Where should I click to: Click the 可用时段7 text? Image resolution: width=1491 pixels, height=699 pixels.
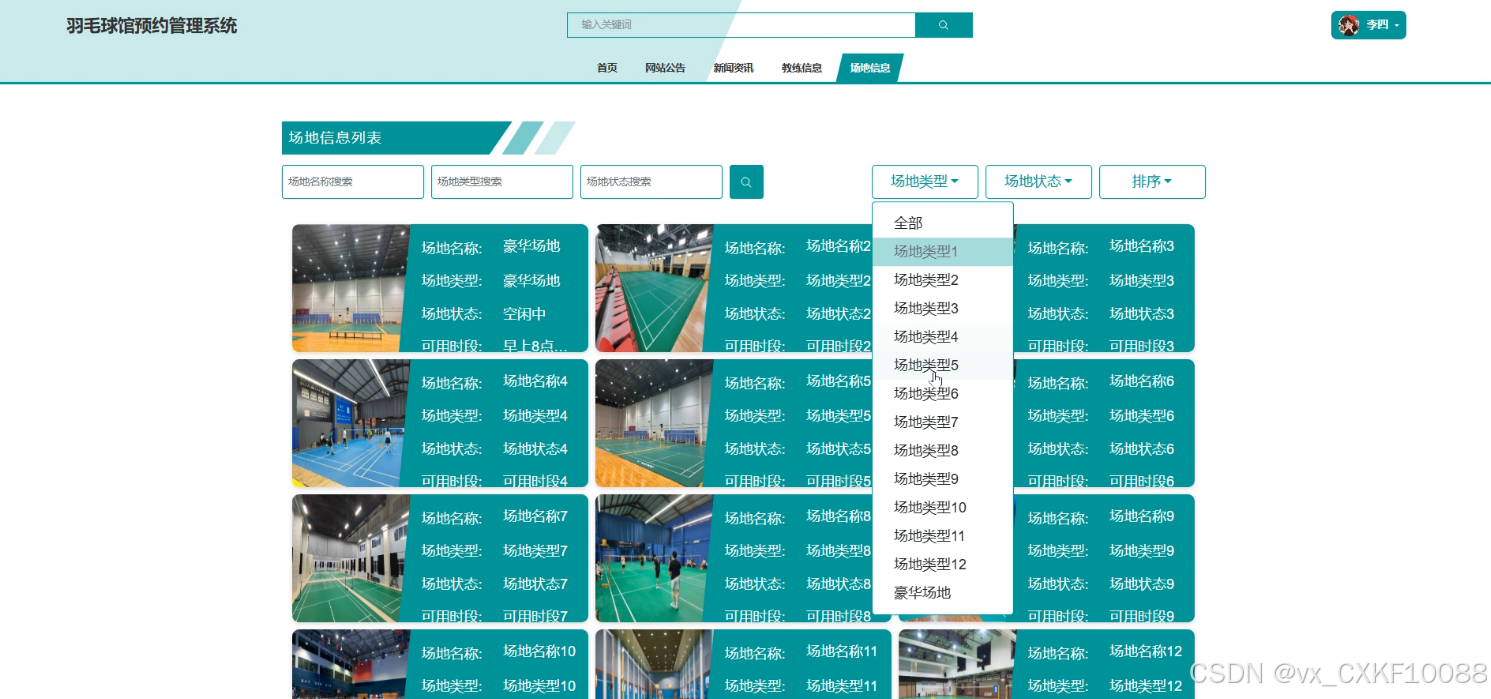[535, 616]
